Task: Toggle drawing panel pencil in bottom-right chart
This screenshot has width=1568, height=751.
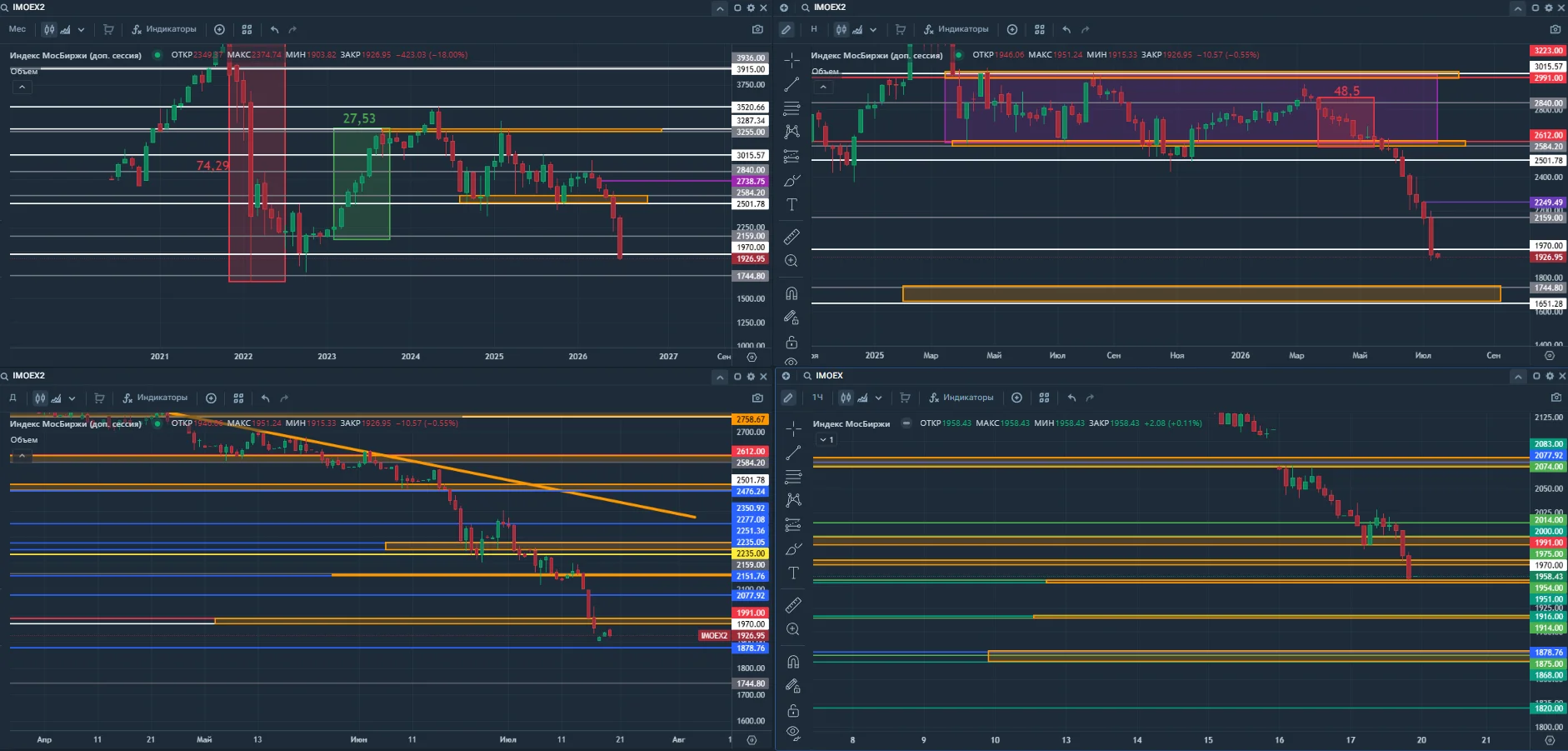Action: click(787, 398)
